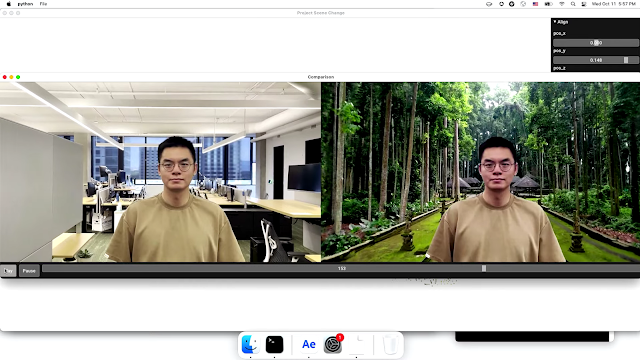Click the Play button
The image size is (640, 360).
[x=8, y=271]
